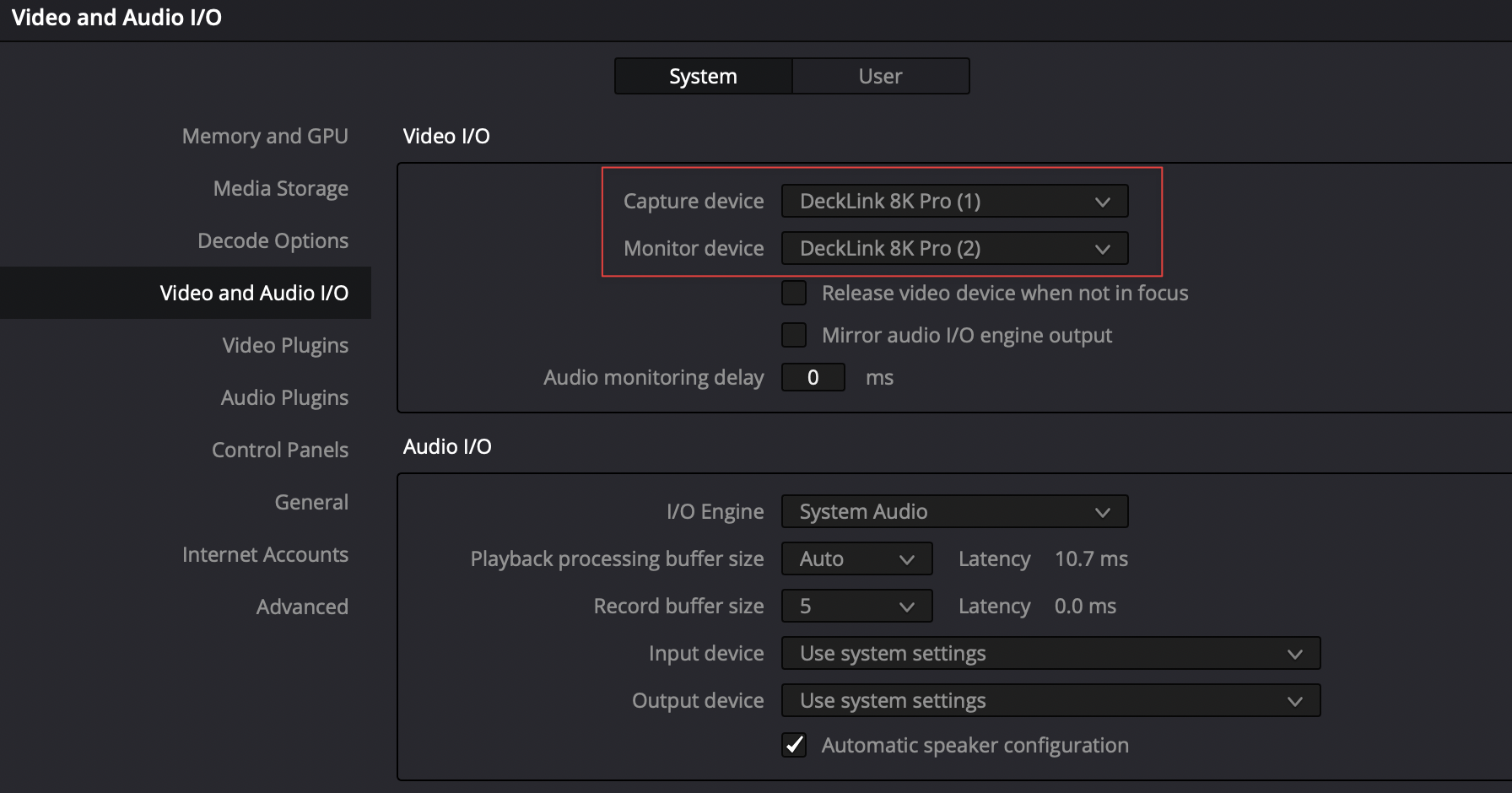Screen dimensions: 1512x793
Task: Switch to the System tab
Action: 703,76
